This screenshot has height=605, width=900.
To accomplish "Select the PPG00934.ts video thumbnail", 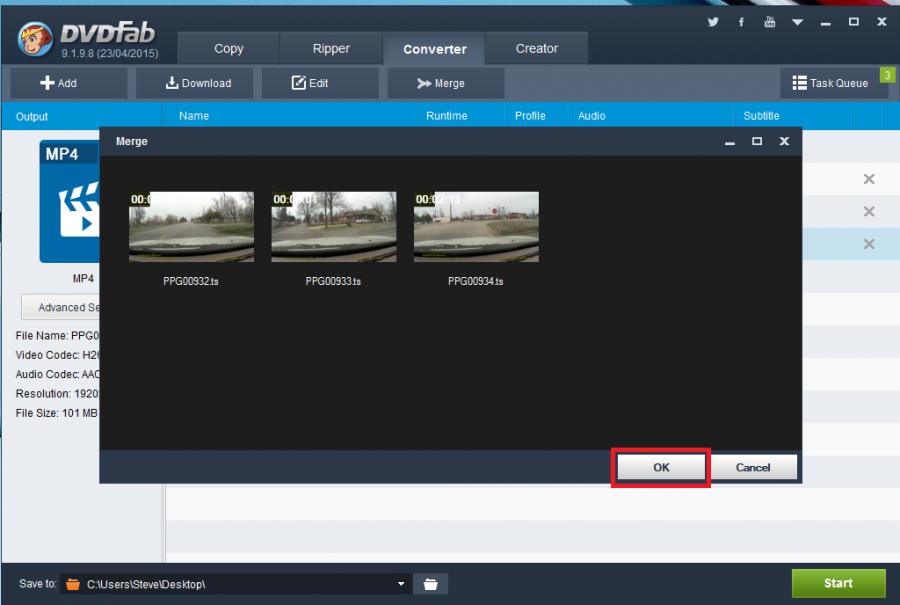I will tap(476, 227).
